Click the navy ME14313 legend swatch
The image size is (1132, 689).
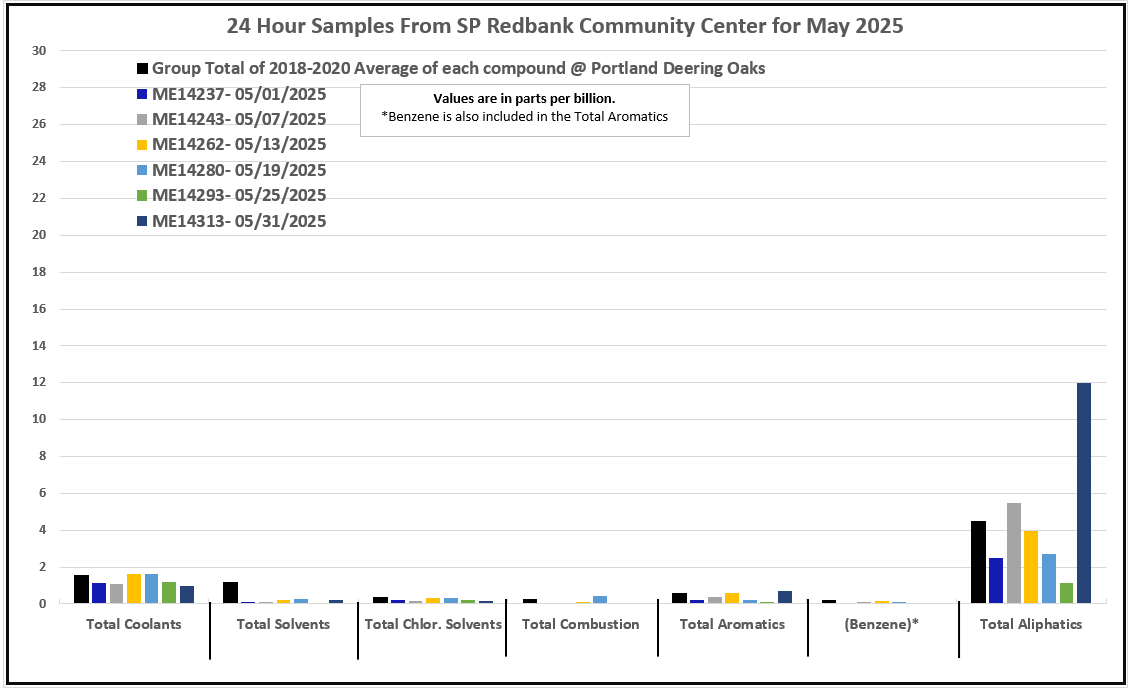[x=143, y=222]
